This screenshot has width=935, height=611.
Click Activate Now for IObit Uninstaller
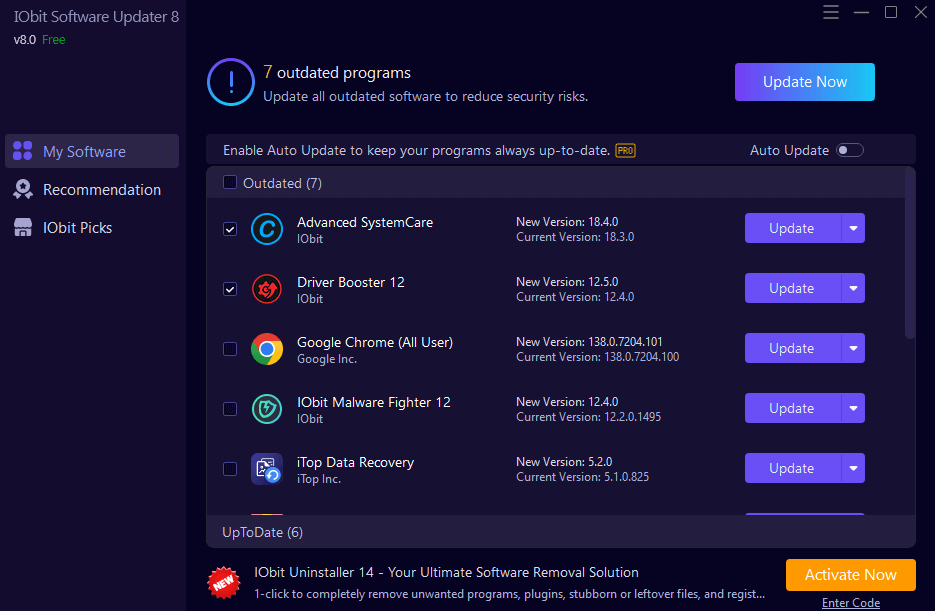click(x=850, y=575)
